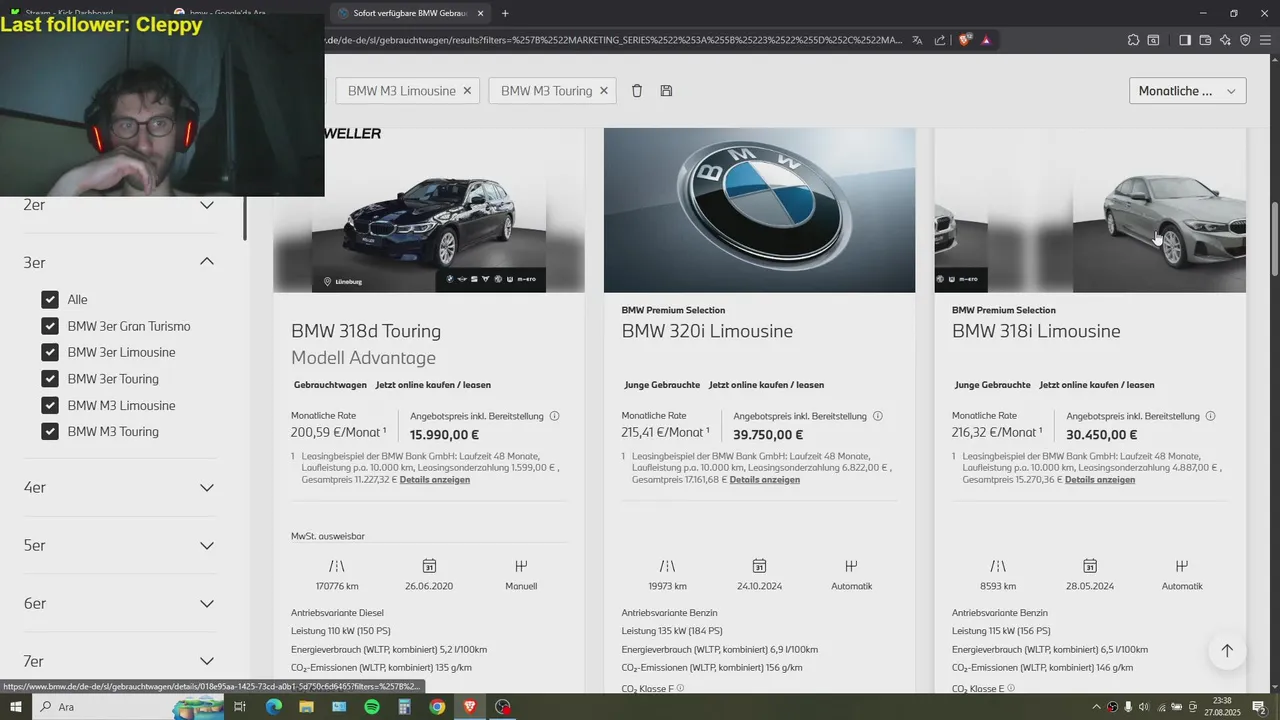This screenshot has width=1280, height=720.
Task: Open info icon for 15.990,00 € Angebotspreis
Action: pos(554,416)
